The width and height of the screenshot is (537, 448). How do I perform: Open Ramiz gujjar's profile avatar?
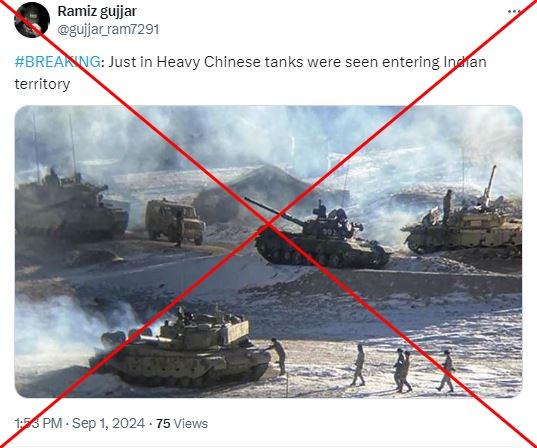32,20
